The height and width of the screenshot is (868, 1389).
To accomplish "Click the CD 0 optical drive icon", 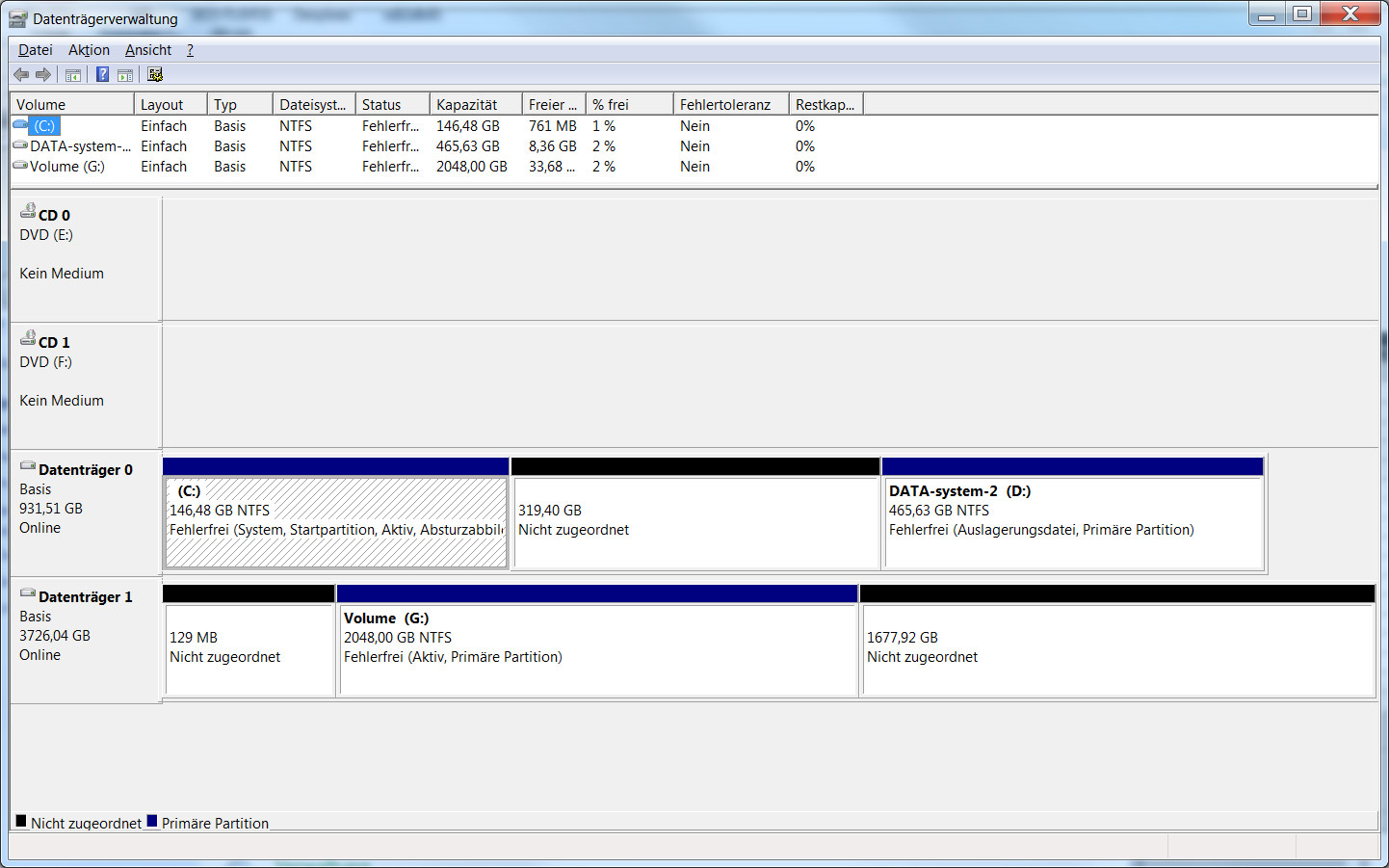I will [28, 211].
